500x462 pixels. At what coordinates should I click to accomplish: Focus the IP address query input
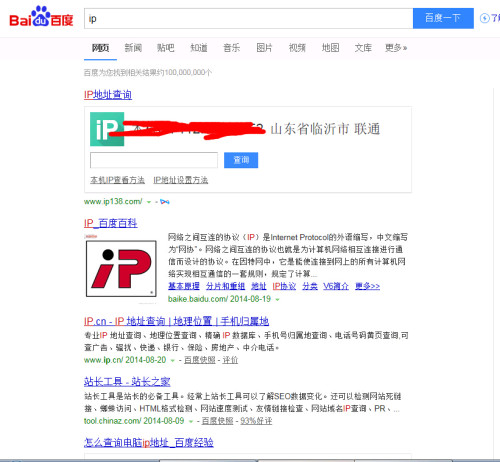click(154, 160)
